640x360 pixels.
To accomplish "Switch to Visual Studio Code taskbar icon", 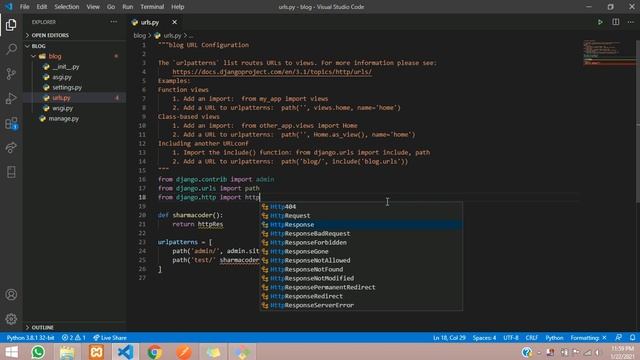I will pyautogui.click(x=125, y=352).
